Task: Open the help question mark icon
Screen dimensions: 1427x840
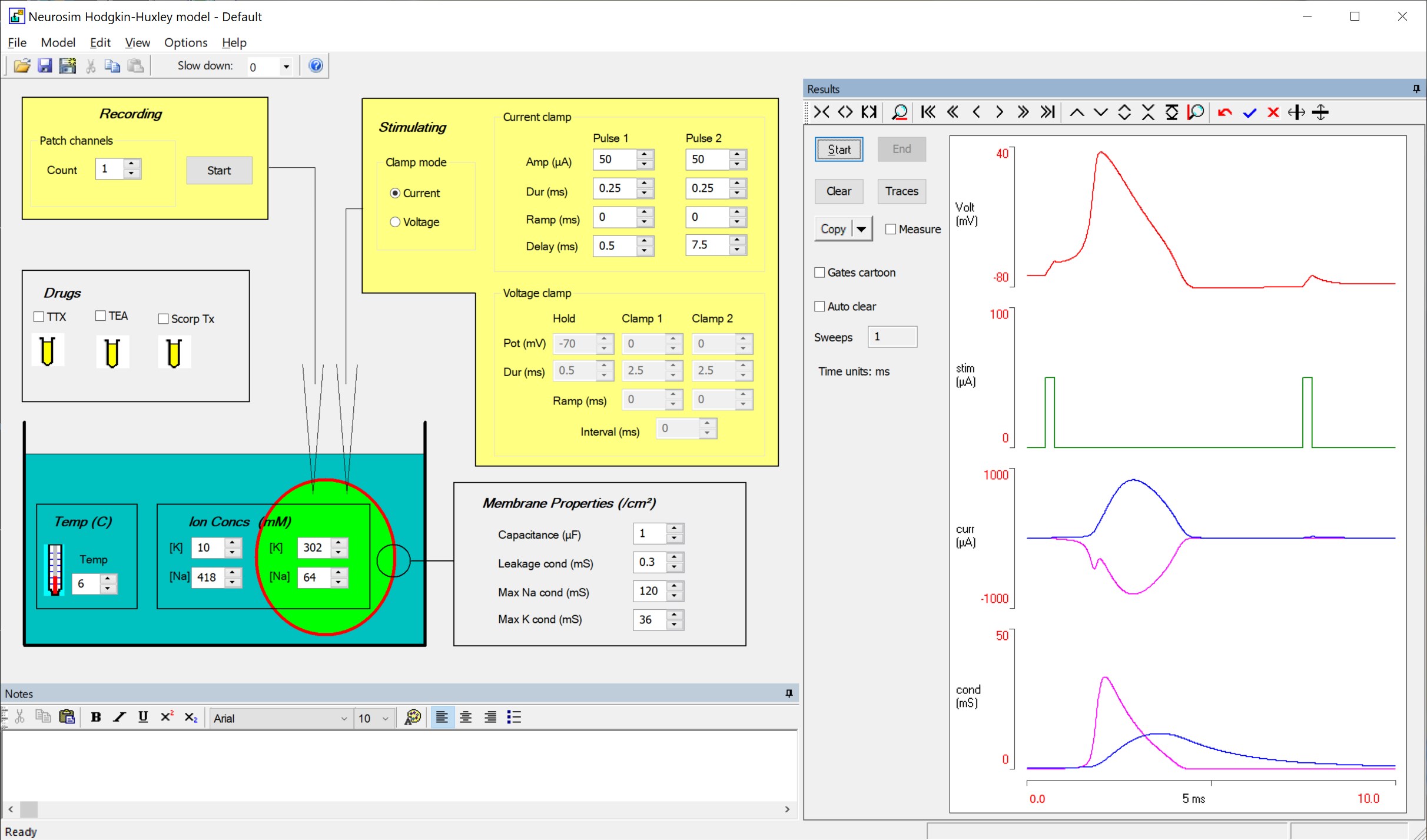Action: point(316,66)
